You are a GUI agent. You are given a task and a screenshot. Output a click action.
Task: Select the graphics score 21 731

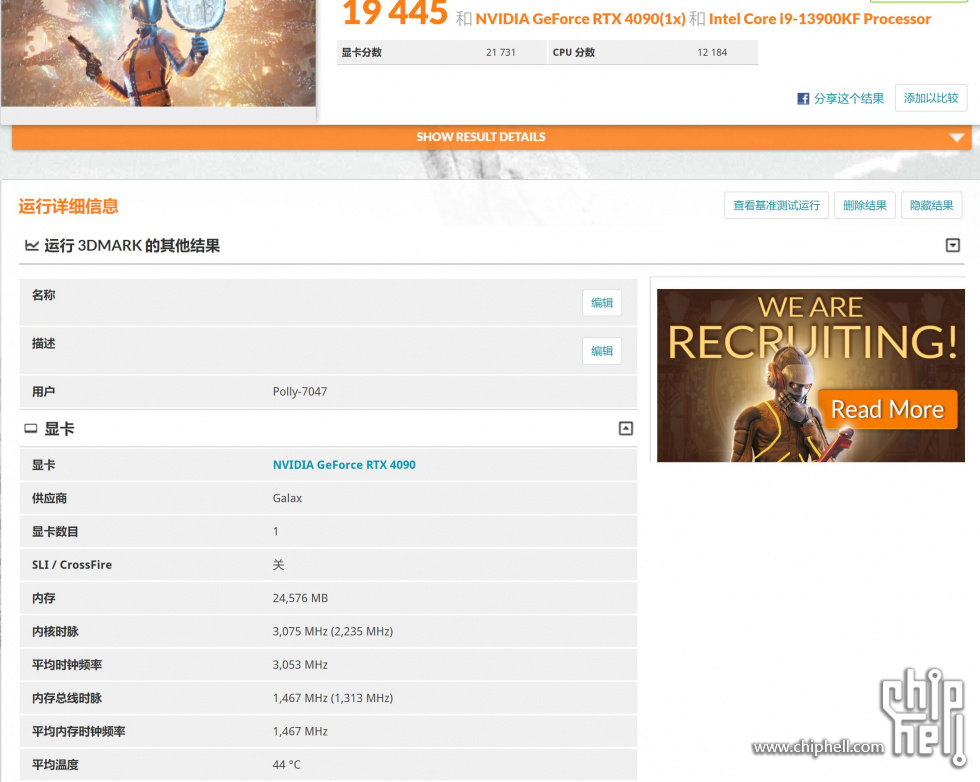coord(501,53)
